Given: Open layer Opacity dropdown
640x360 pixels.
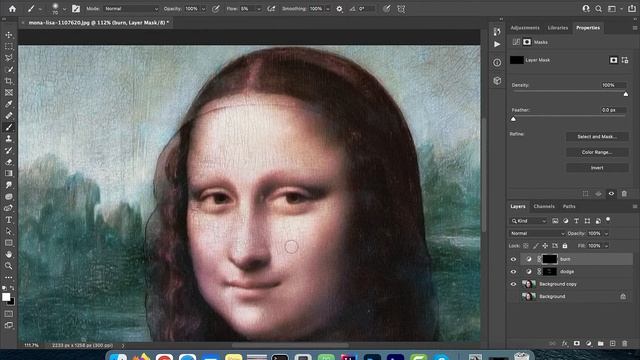Looking at the screenshot, I should click(607, 233).
